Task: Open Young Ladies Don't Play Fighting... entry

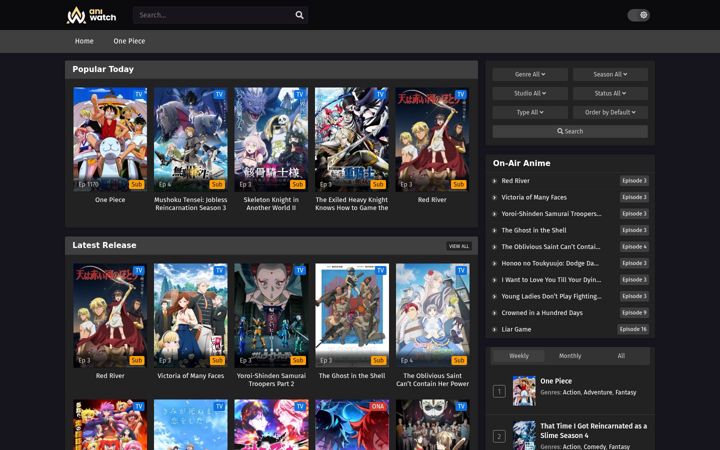Action: 551,297
